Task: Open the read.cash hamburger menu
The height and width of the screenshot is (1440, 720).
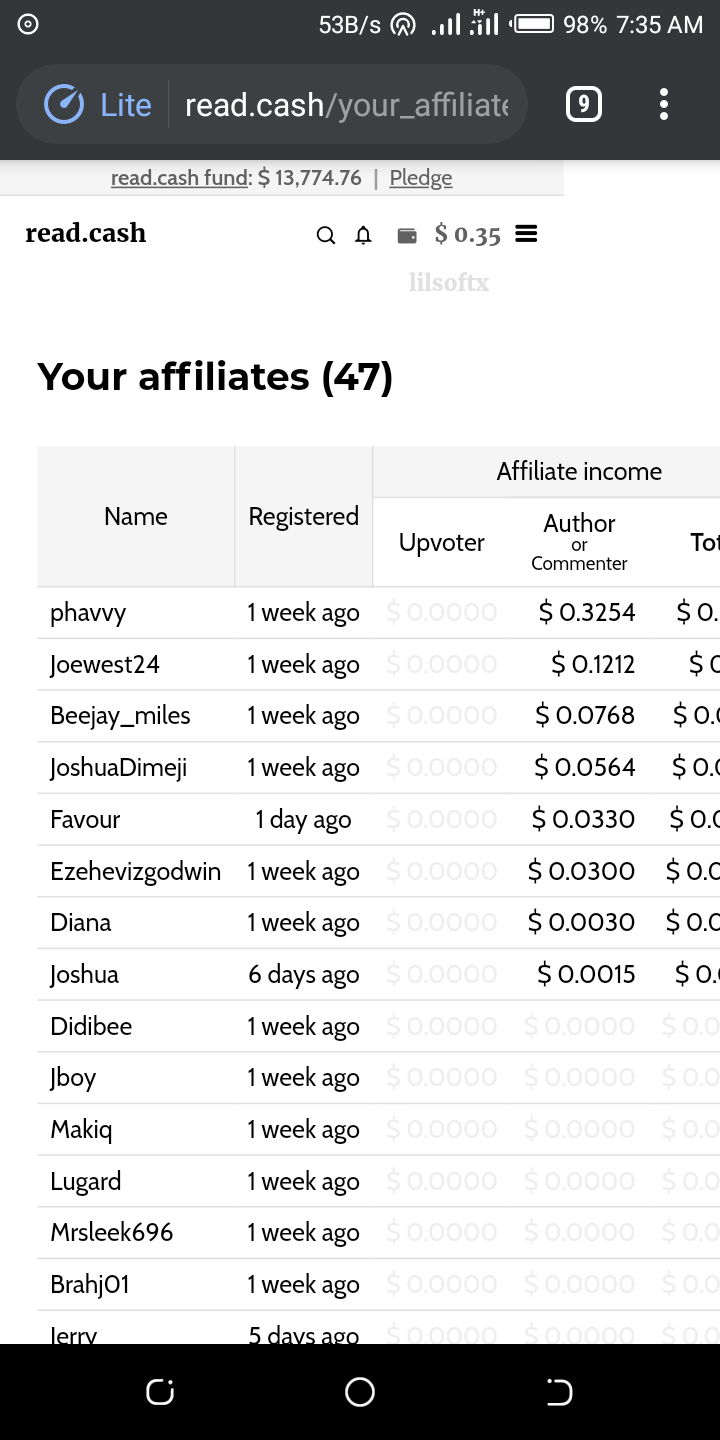Action: coord(526,234)
